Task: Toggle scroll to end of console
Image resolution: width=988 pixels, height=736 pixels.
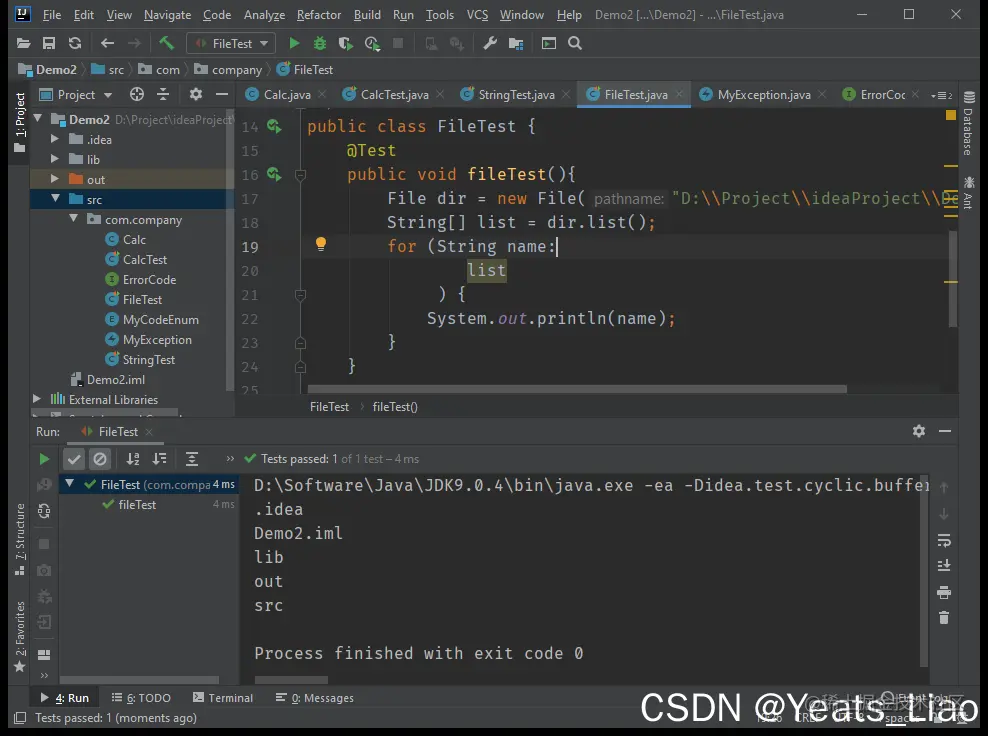Action: (x=944, y=565)
